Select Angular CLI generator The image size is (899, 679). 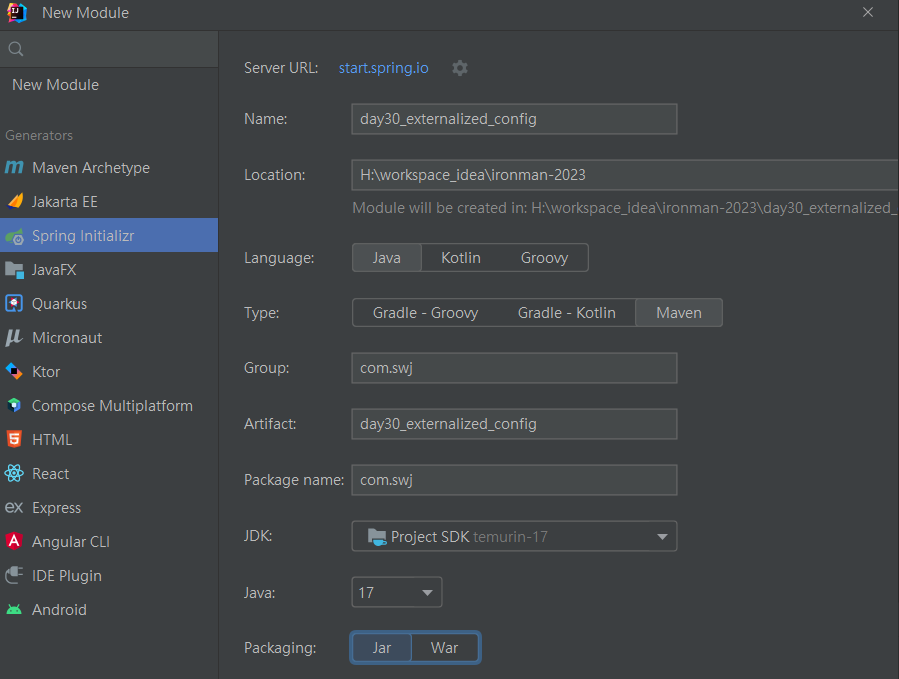pyautogui.click(x=109, y=541)
